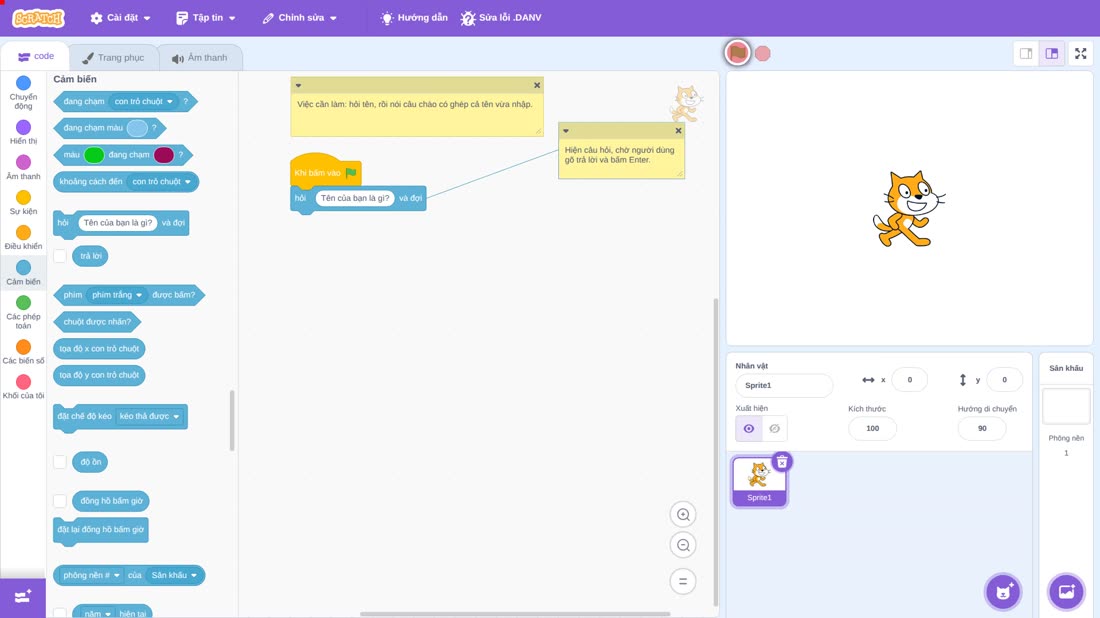The width and height of the screenshot is (1100, 618).
Task: Tick the checkbox next to đồng hồ bấm giờ
Action: [60, 501]
